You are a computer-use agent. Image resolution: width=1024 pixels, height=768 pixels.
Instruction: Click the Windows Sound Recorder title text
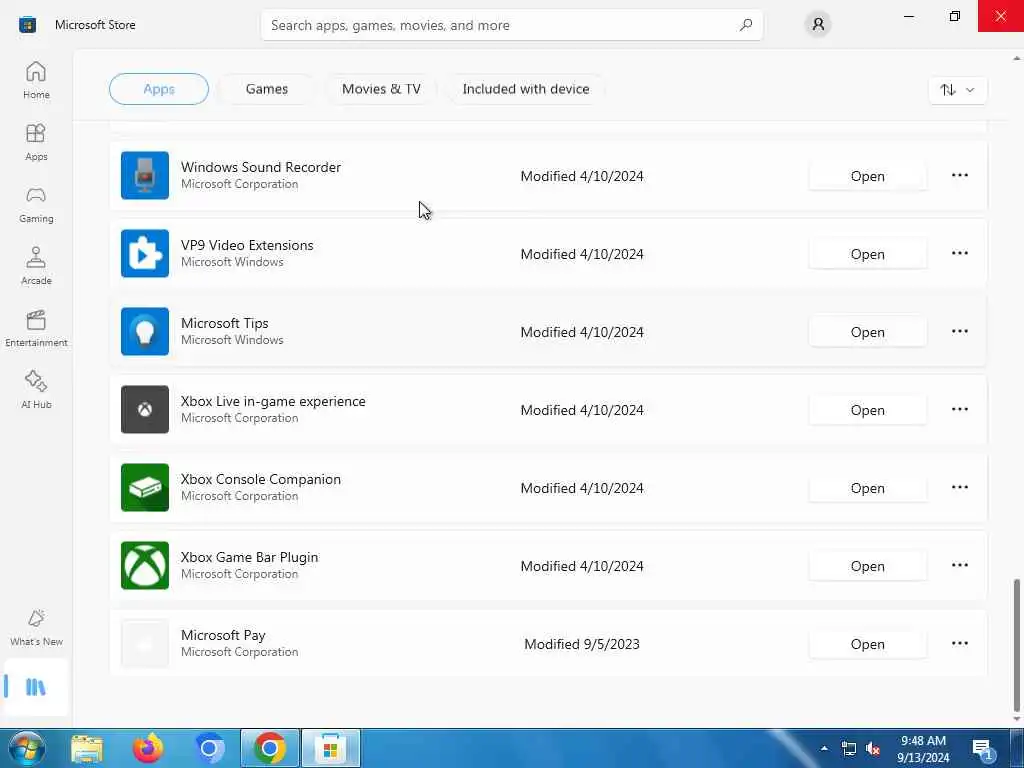(261, 167)
